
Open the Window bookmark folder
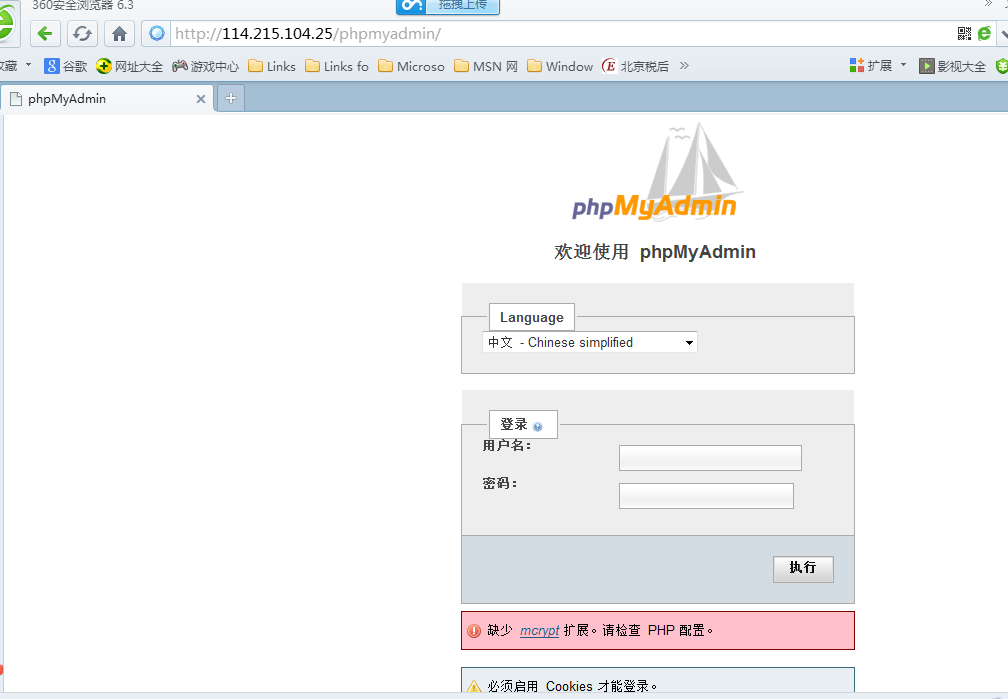tap(560, 66)
